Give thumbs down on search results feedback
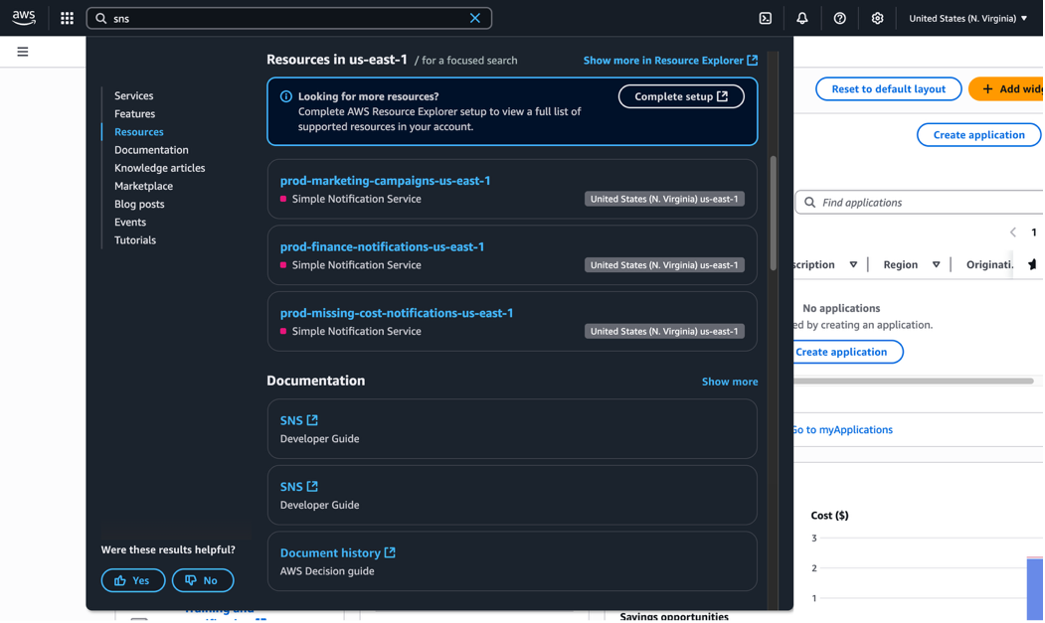 coord(203,580)
